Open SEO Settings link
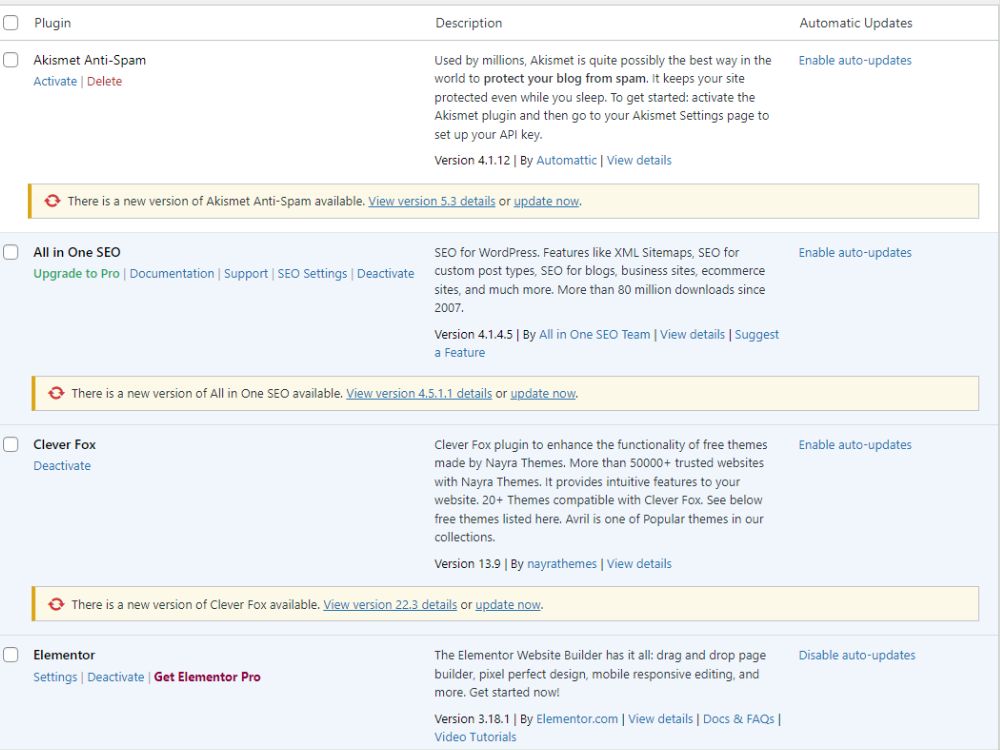Image resolution: width=1000 pixels, height=750 pixels. tap(312, 273)
